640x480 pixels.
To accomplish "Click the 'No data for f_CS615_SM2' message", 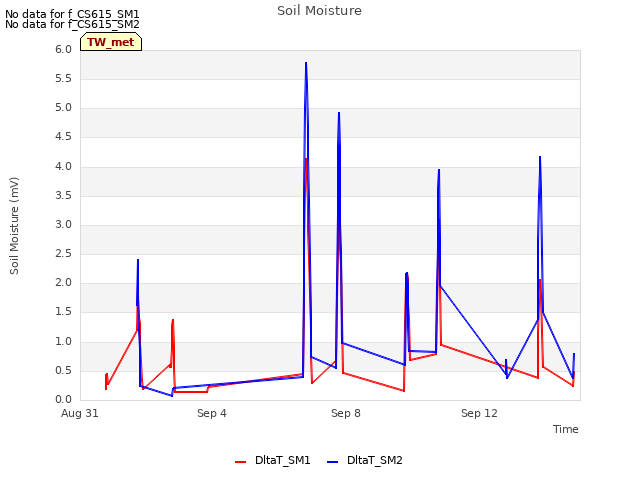I will click(x=72, y=24).
